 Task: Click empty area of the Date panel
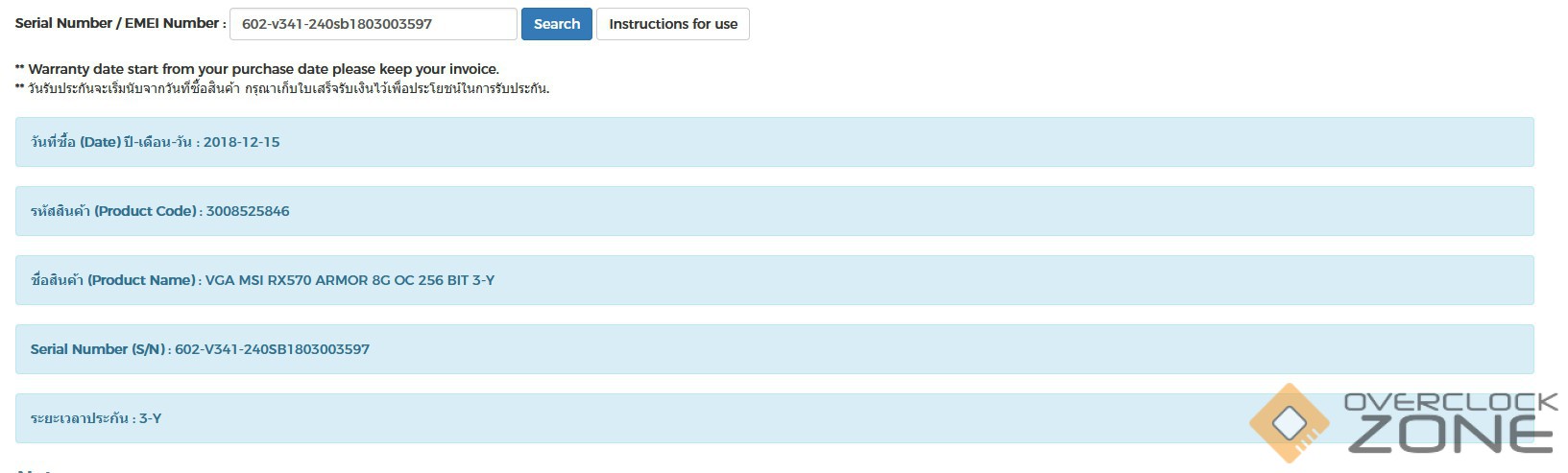pos(864,142)
